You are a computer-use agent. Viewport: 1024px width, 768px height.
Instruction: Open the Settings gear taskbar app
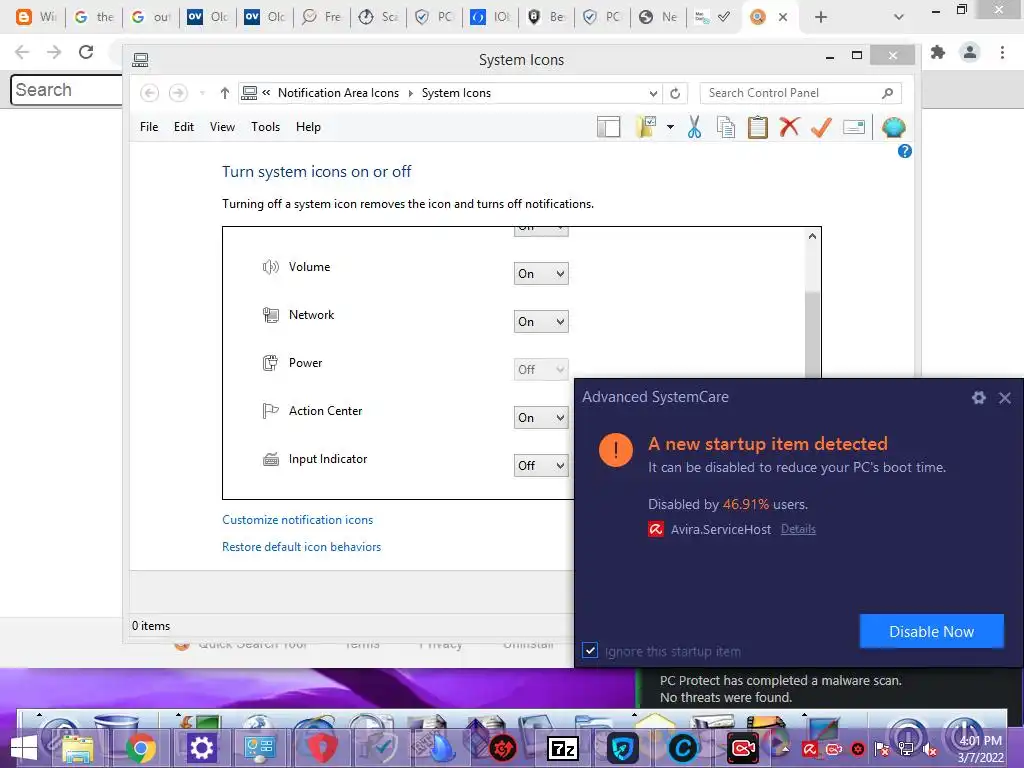point(201,748)
